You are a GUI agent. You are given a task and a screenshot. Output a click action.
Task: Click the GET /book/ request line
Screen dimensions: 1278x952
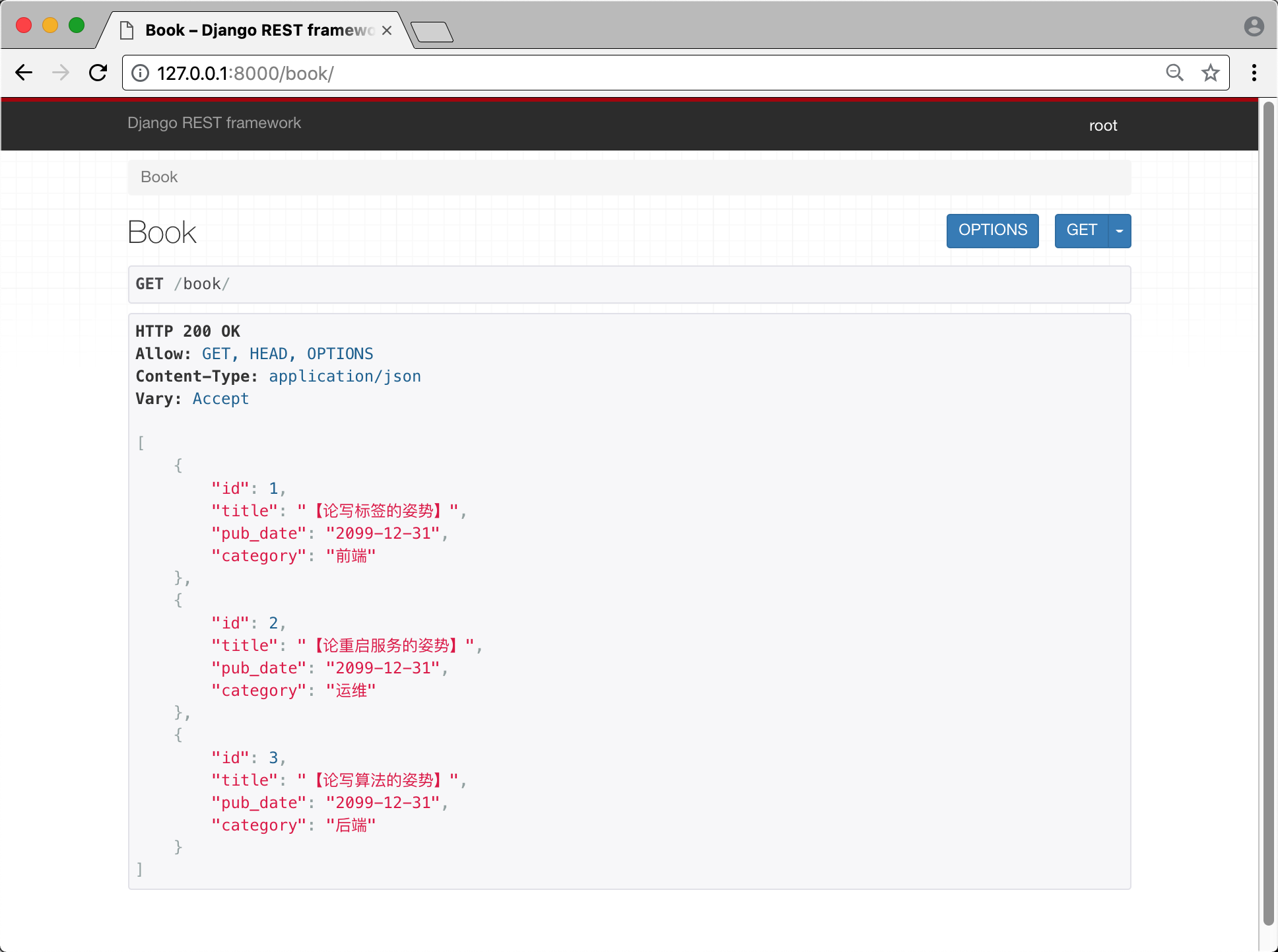tap(629, 285)
